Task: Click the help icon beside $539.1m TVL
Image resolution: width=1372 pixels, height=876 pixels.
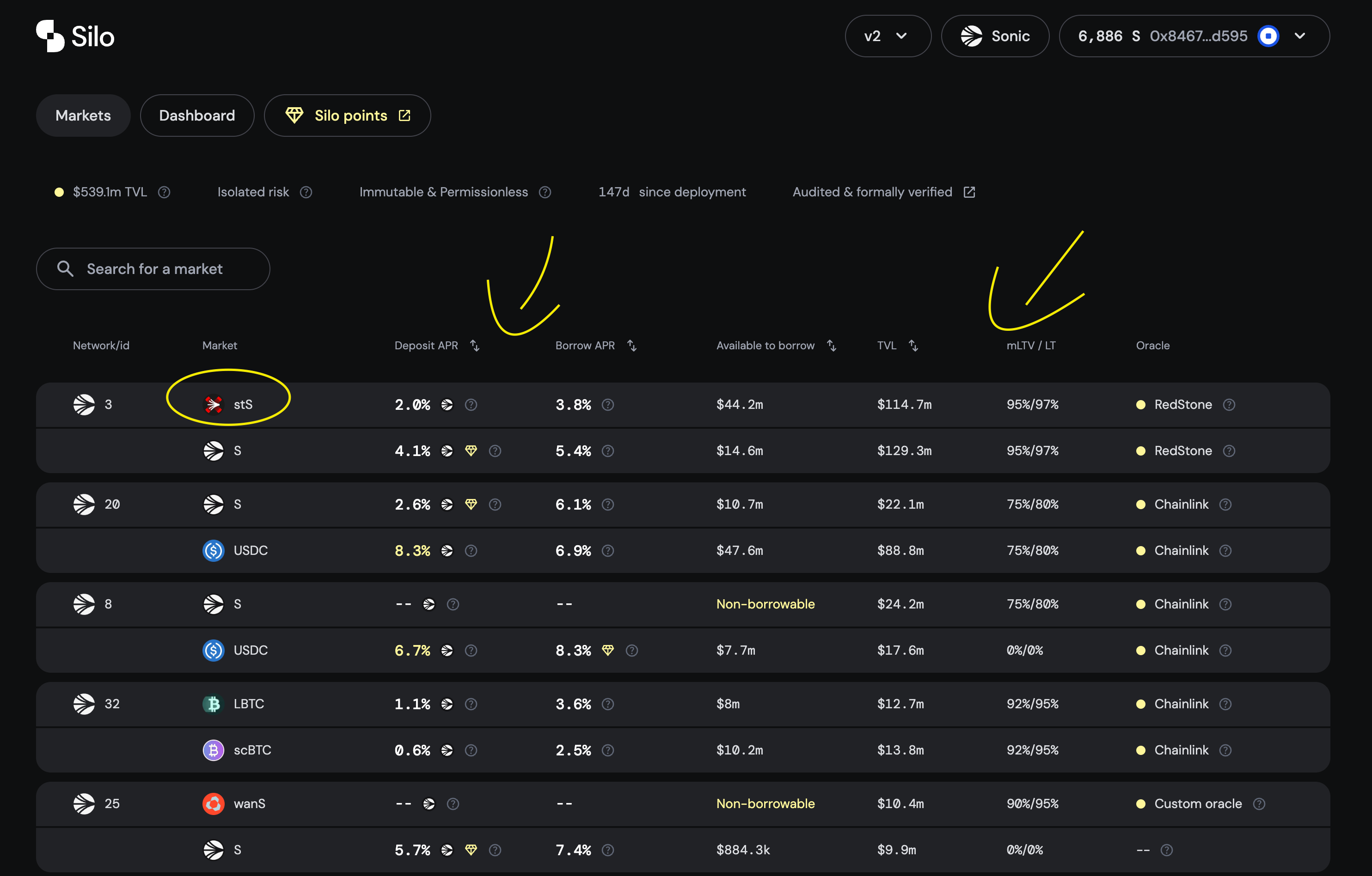Action: [164, 192]
